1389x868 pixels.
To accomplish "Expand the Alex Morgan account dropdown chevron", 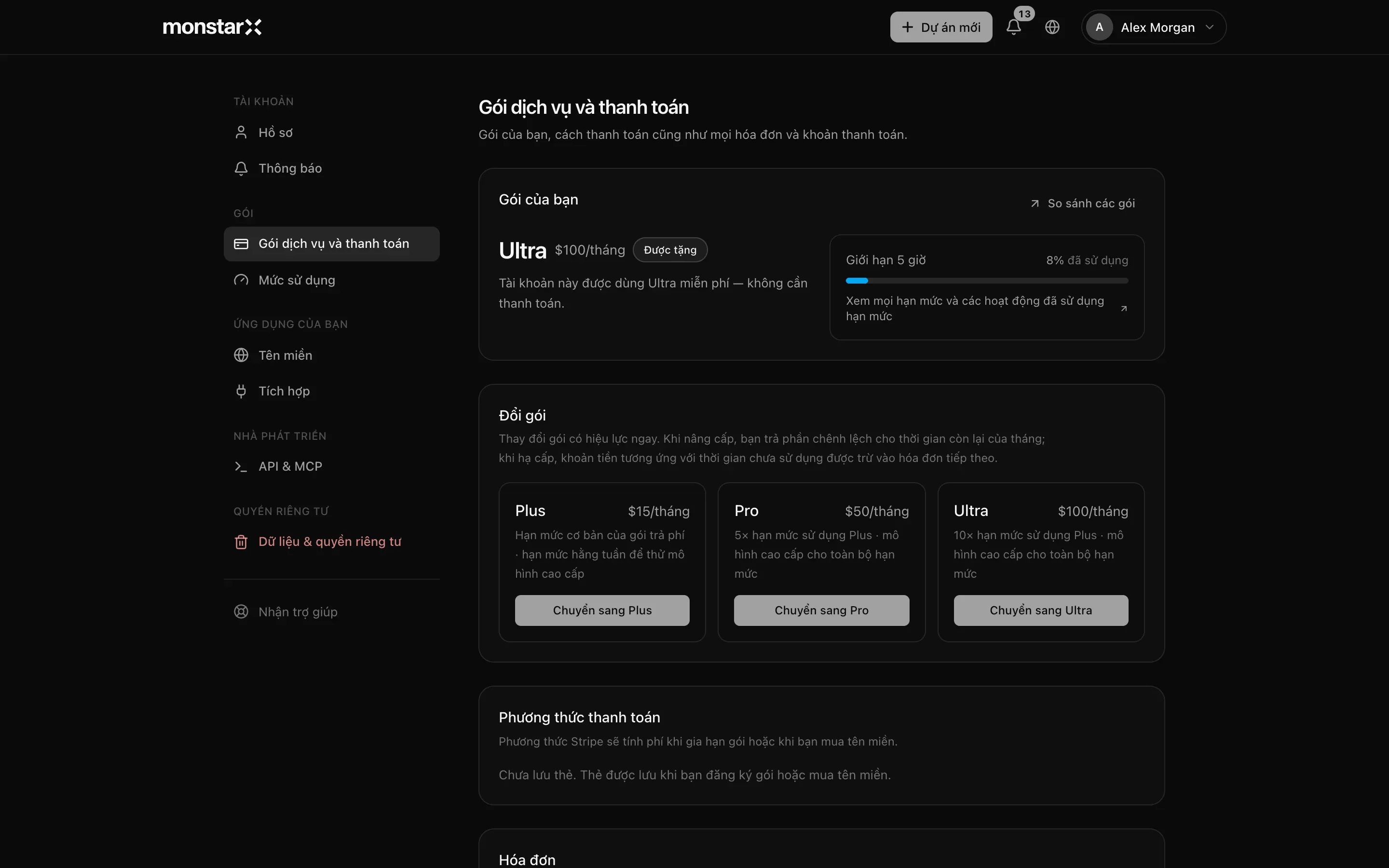I will 1210,27.
